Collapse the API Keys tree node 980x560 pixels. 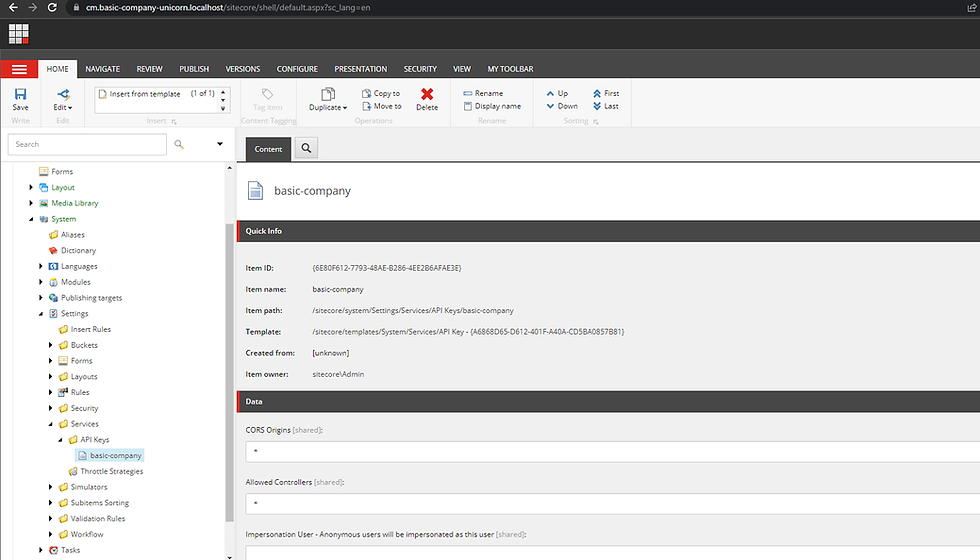[61, 440]
